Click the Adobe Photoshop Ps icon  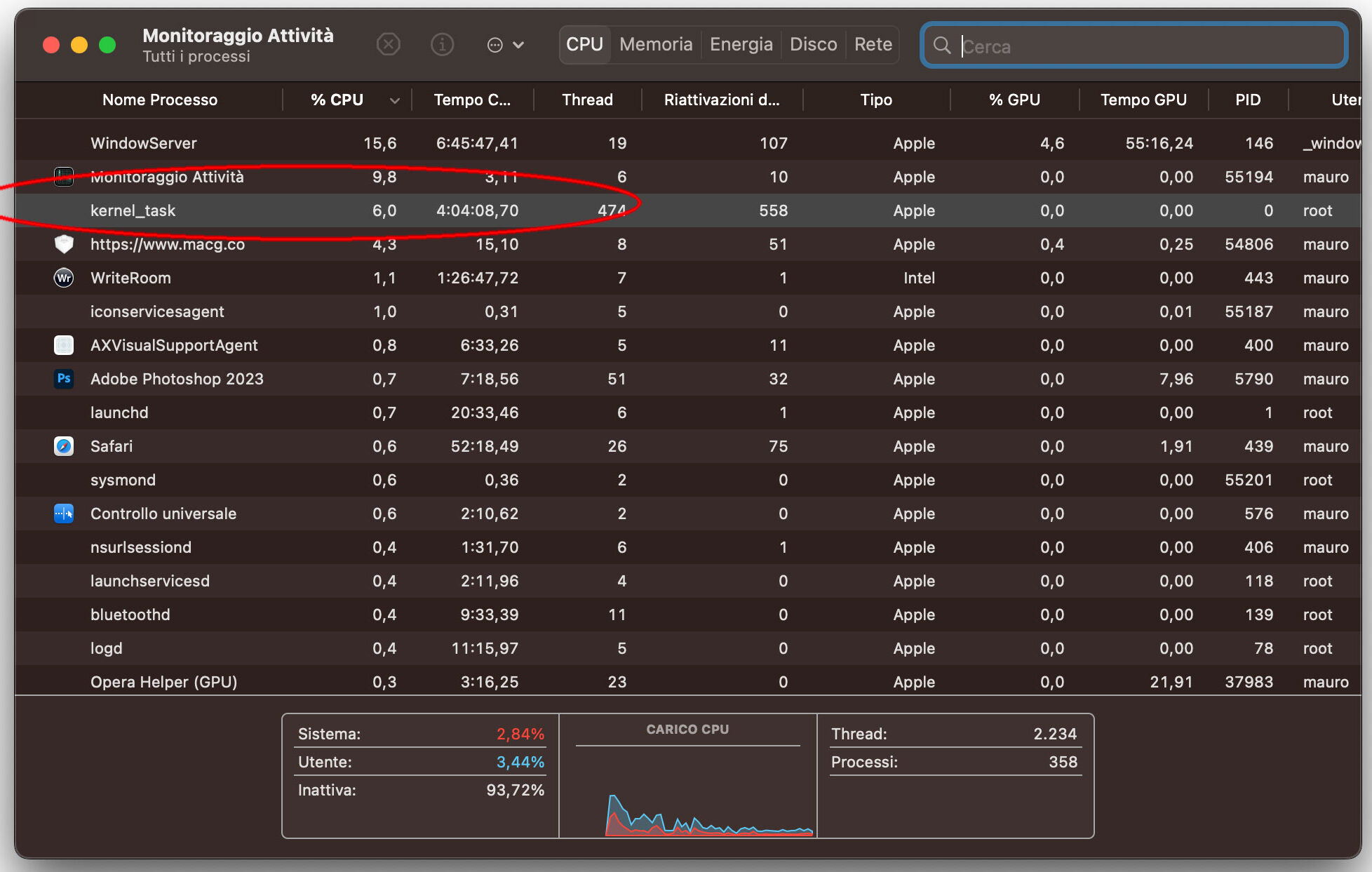click(x=64, y=379)
